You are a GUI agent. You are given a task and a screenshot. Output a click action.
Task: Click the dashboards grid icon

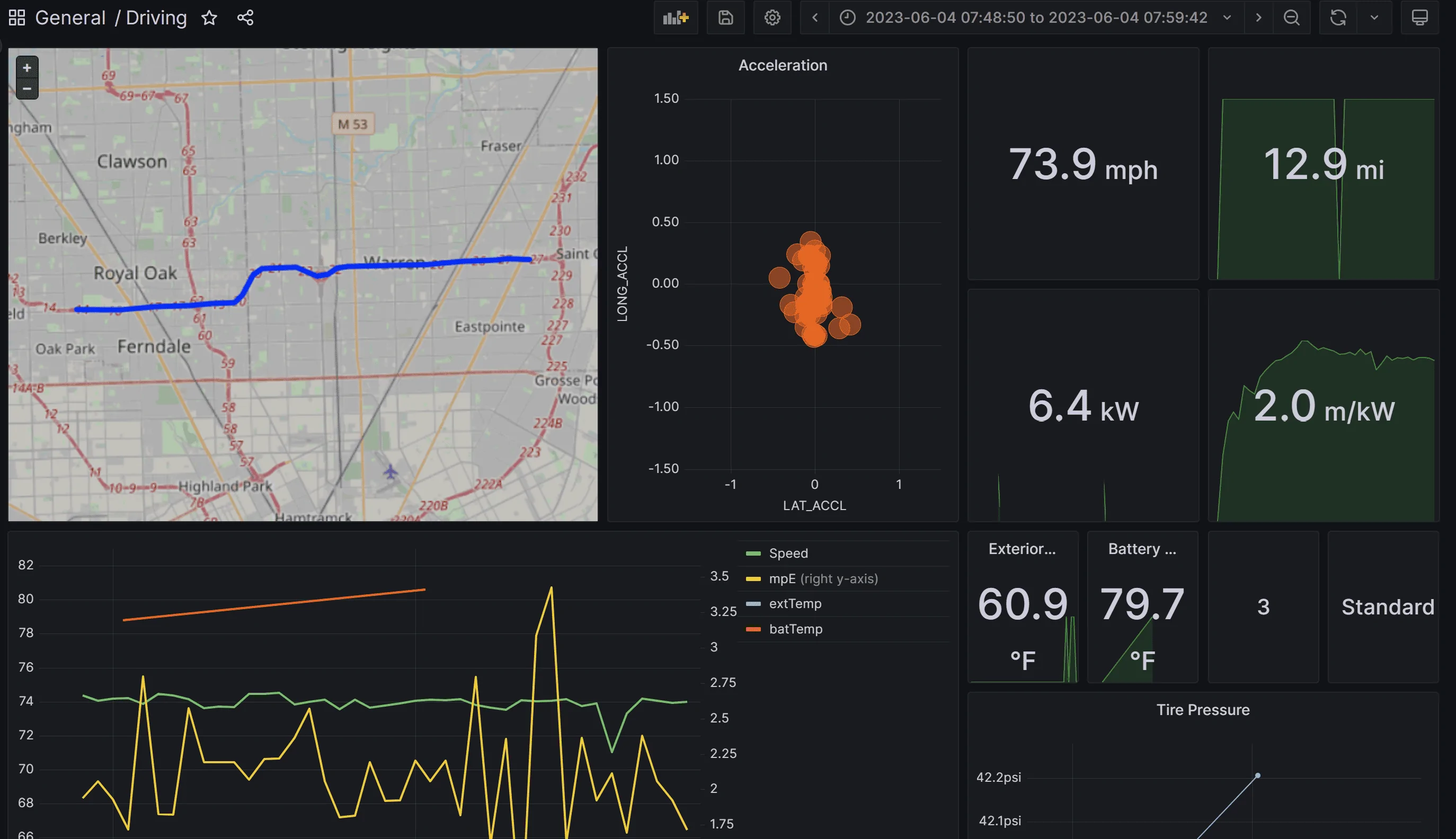click(x=17, y=18)
